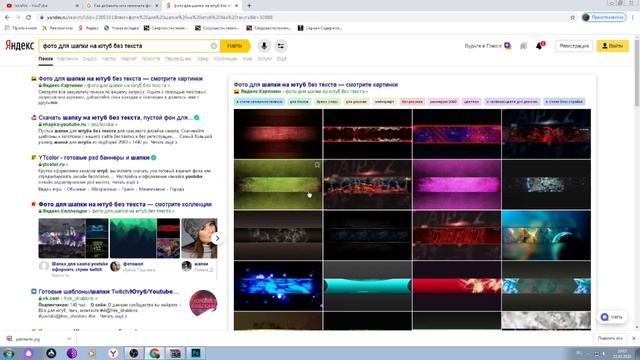Open the notifications bell icon
The image size is (640, 360).
(x=540, y=46)
